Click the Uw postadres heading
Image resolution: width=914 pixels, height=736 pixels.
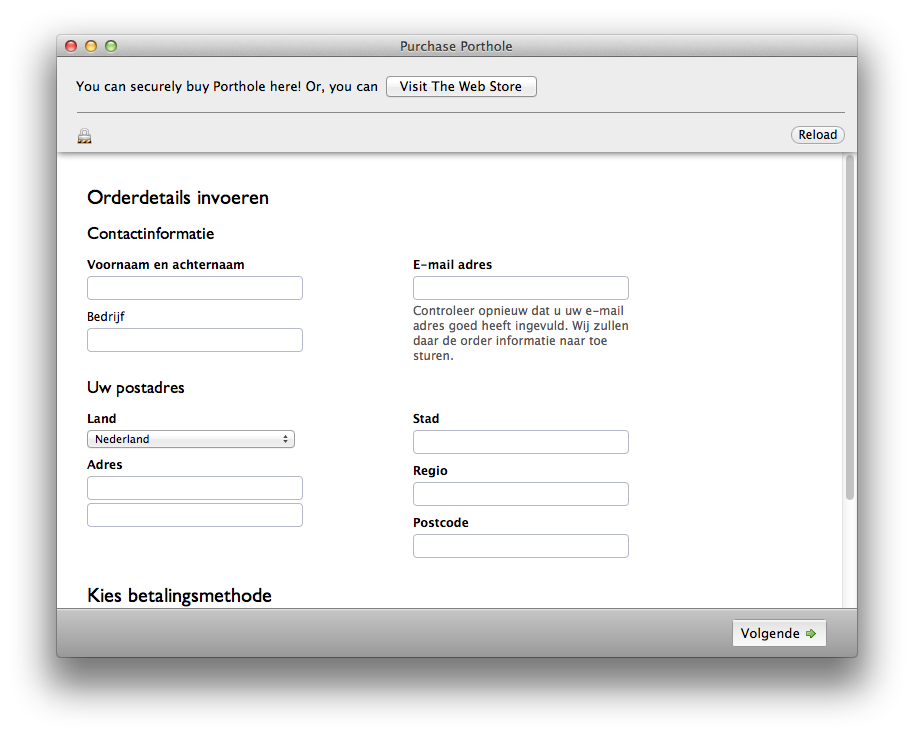point(136,388)
